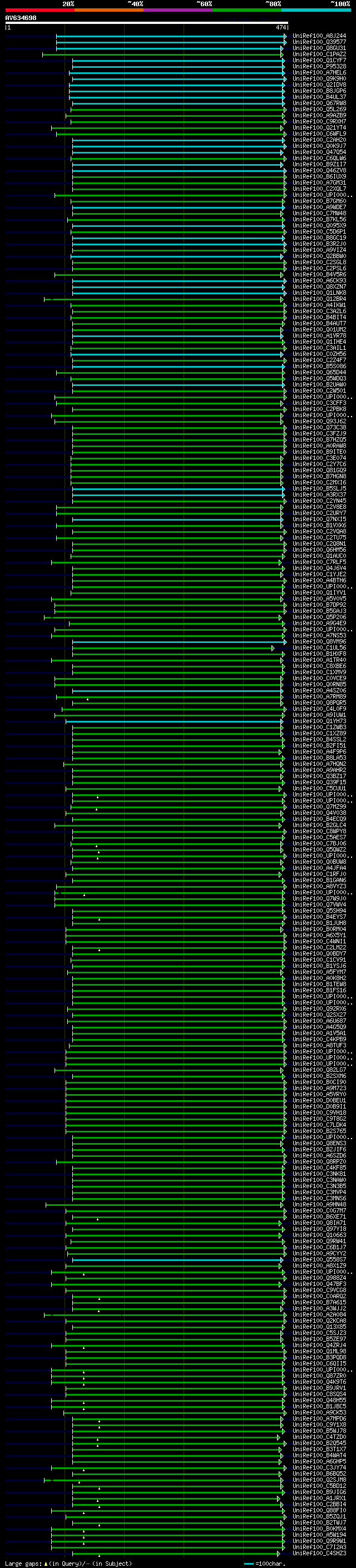Click the cyan alignment bar for UniRef100_Q8VM96
Viewport: 356px width, 1568px height.
(179, 641)
